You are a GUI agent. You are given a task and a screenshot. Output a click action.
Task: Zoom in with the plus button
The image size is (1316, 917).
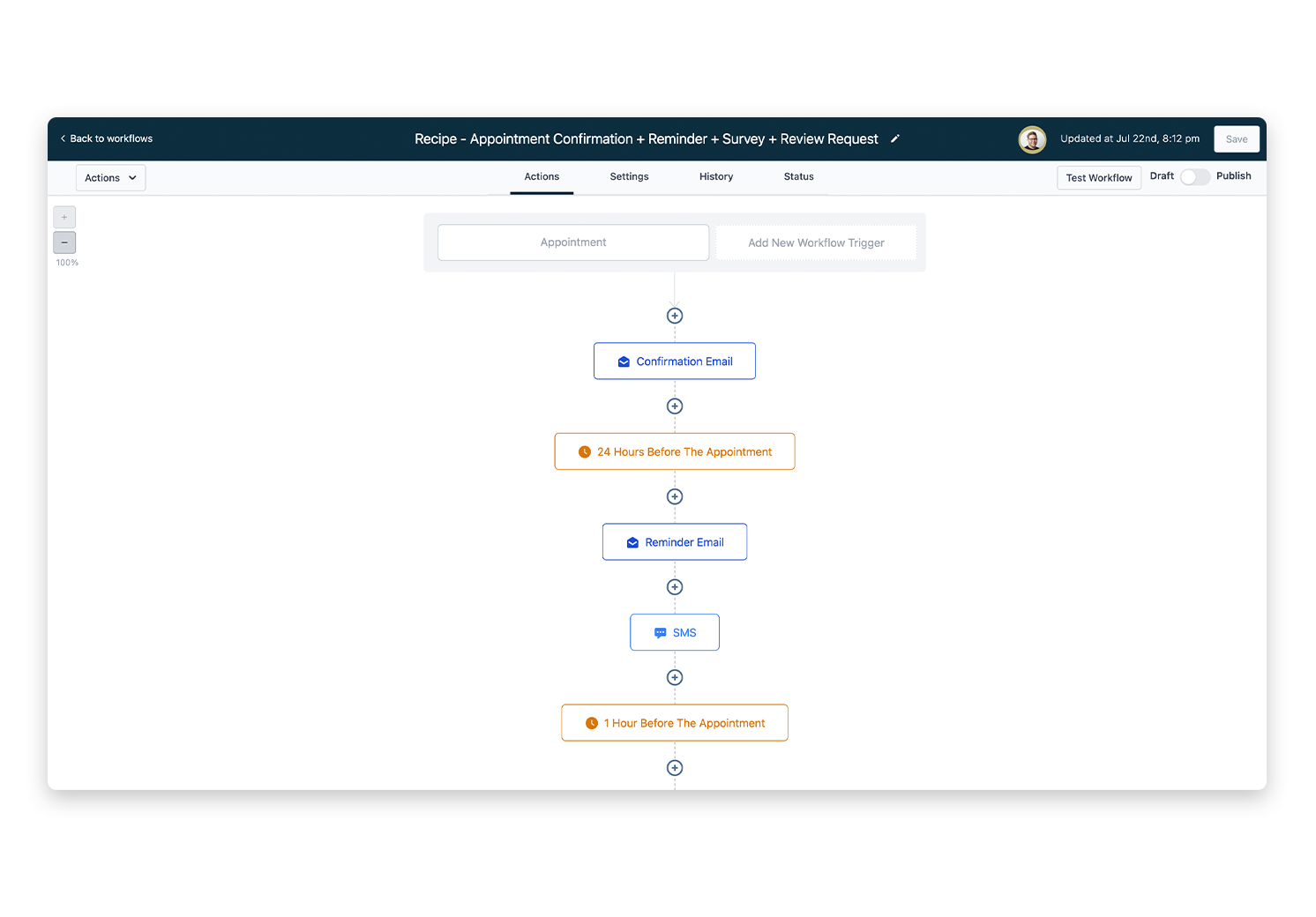coord(64,217)
